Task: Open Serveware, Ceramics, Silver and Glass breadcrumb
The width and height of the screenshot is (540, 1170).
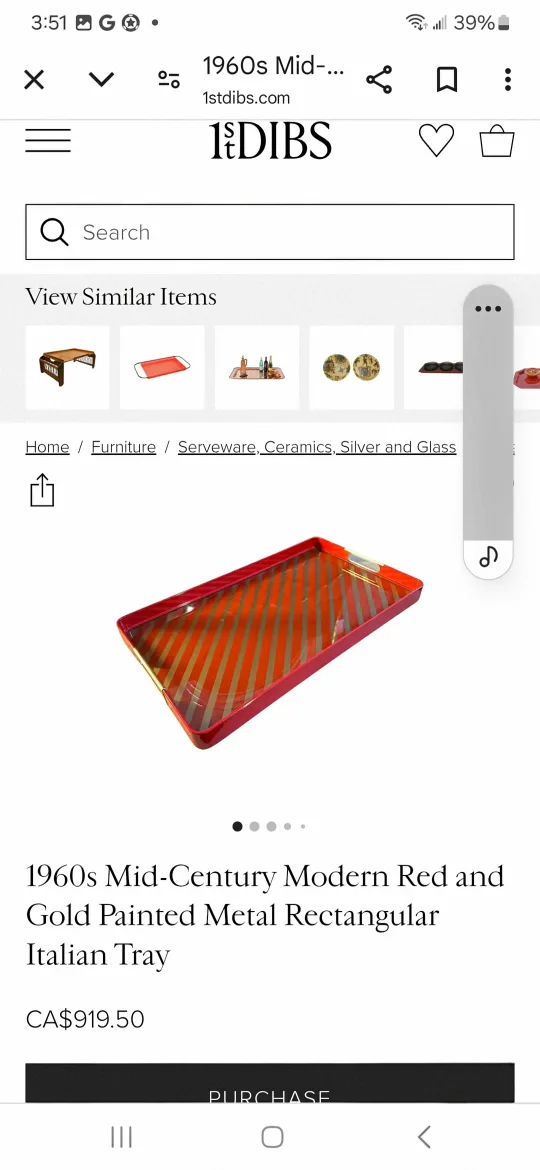Action: coord(317,447)
